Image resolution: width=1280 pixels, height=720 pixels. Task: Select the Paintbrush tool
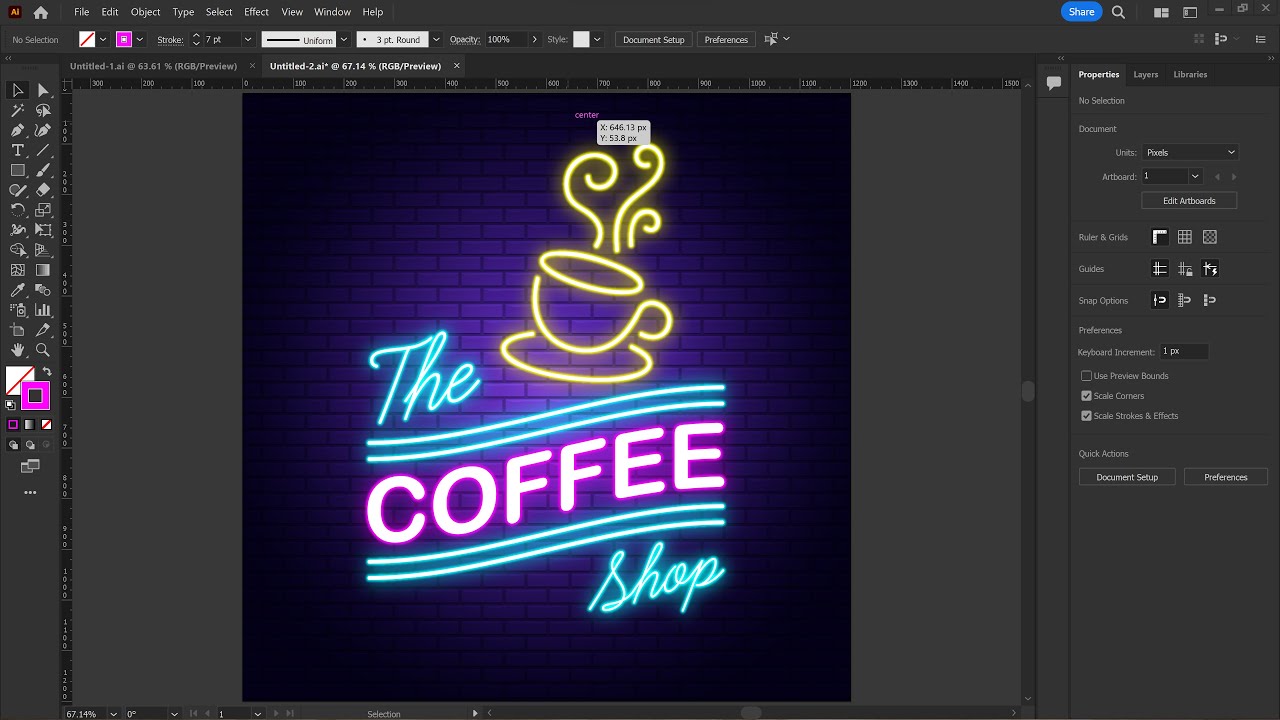[43, 170]
